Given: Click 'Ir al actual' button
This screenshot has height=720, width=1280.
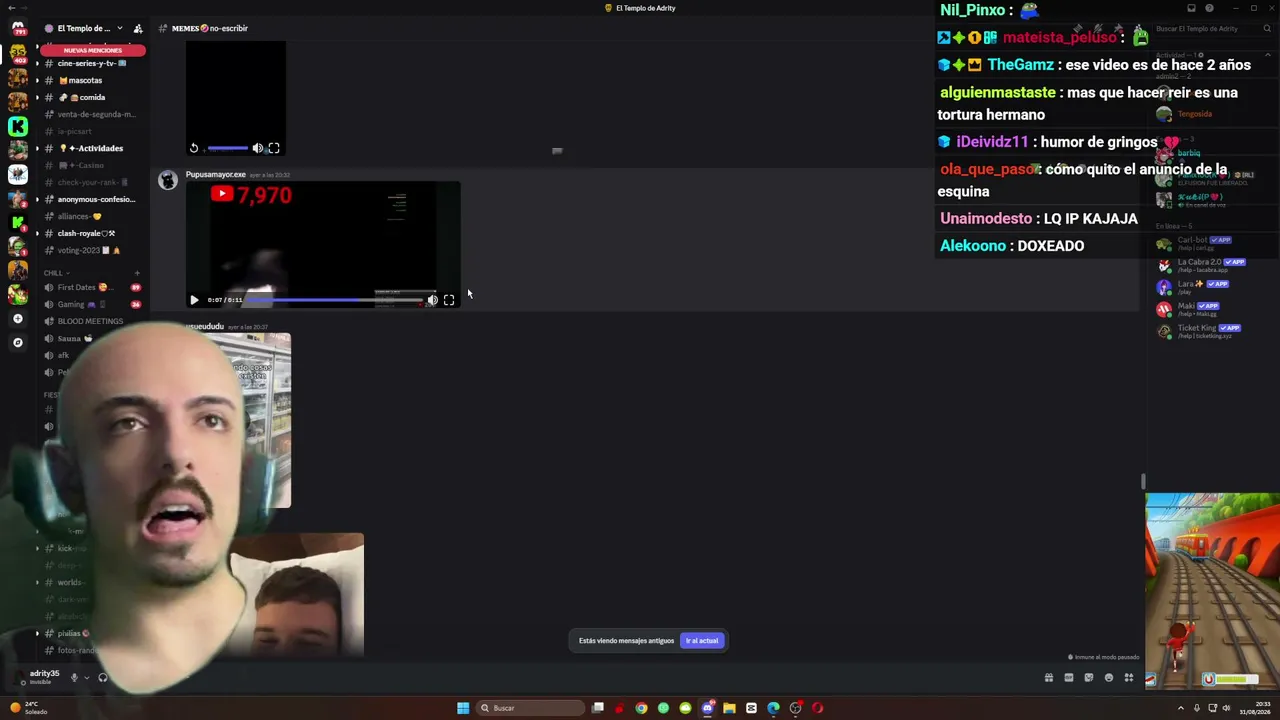Looking at the screenshot, I should tap(702, 641).
